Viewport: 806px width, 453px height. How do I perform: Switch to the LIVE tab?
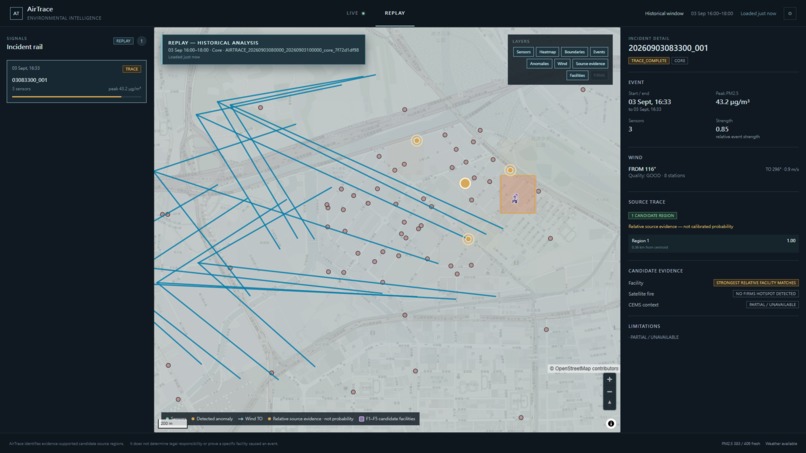point(355,13)
